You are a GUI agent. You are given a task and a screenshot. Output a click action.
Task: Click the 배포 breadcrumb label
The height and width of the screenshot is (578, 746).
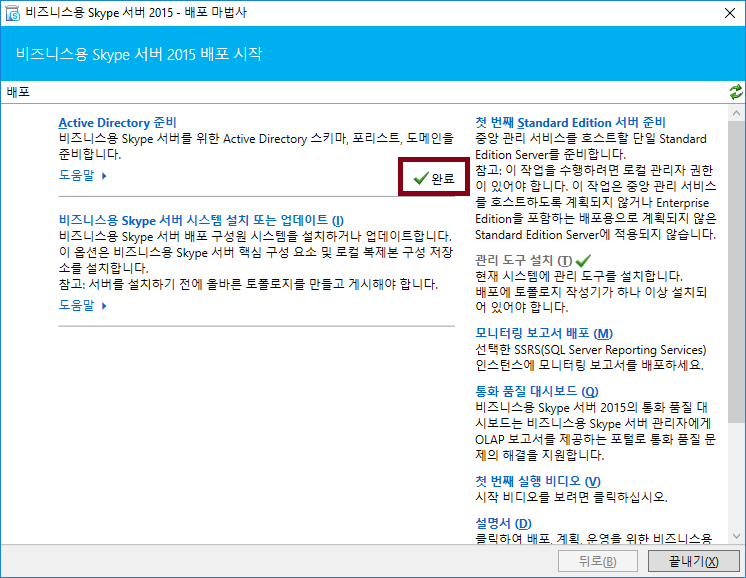[18, 92]
